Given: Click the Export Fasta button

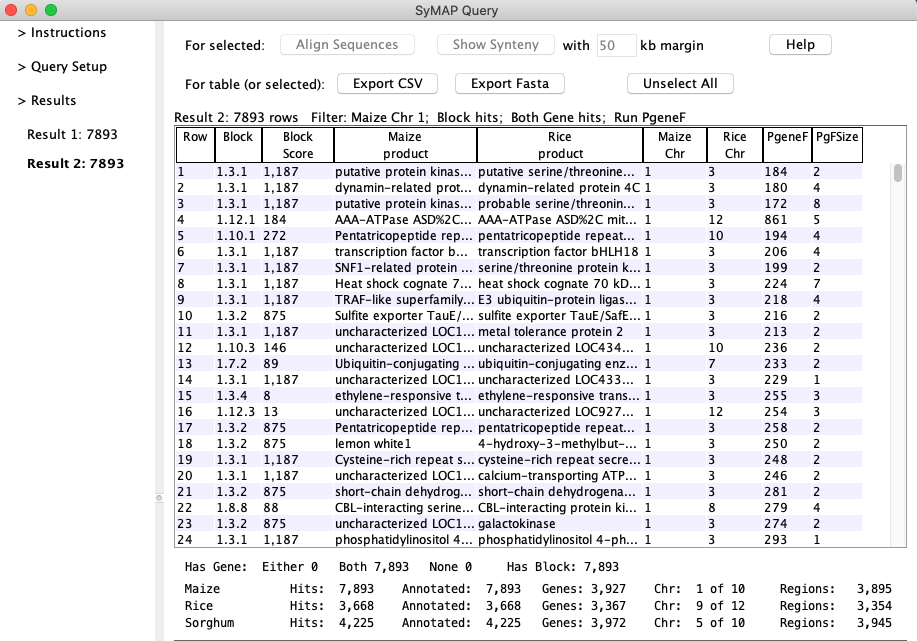Looking at the screenshot, I should (509, 84).
